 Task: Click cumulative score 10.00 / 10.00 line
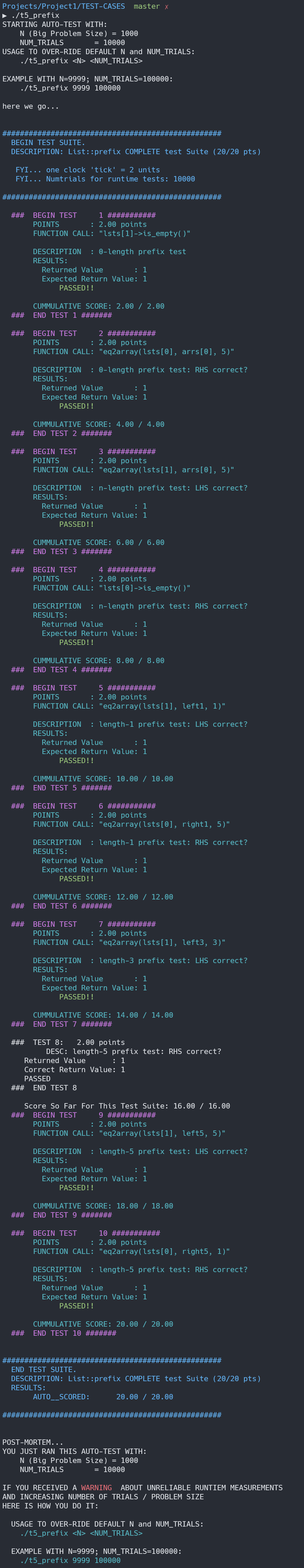pos(102,779)
